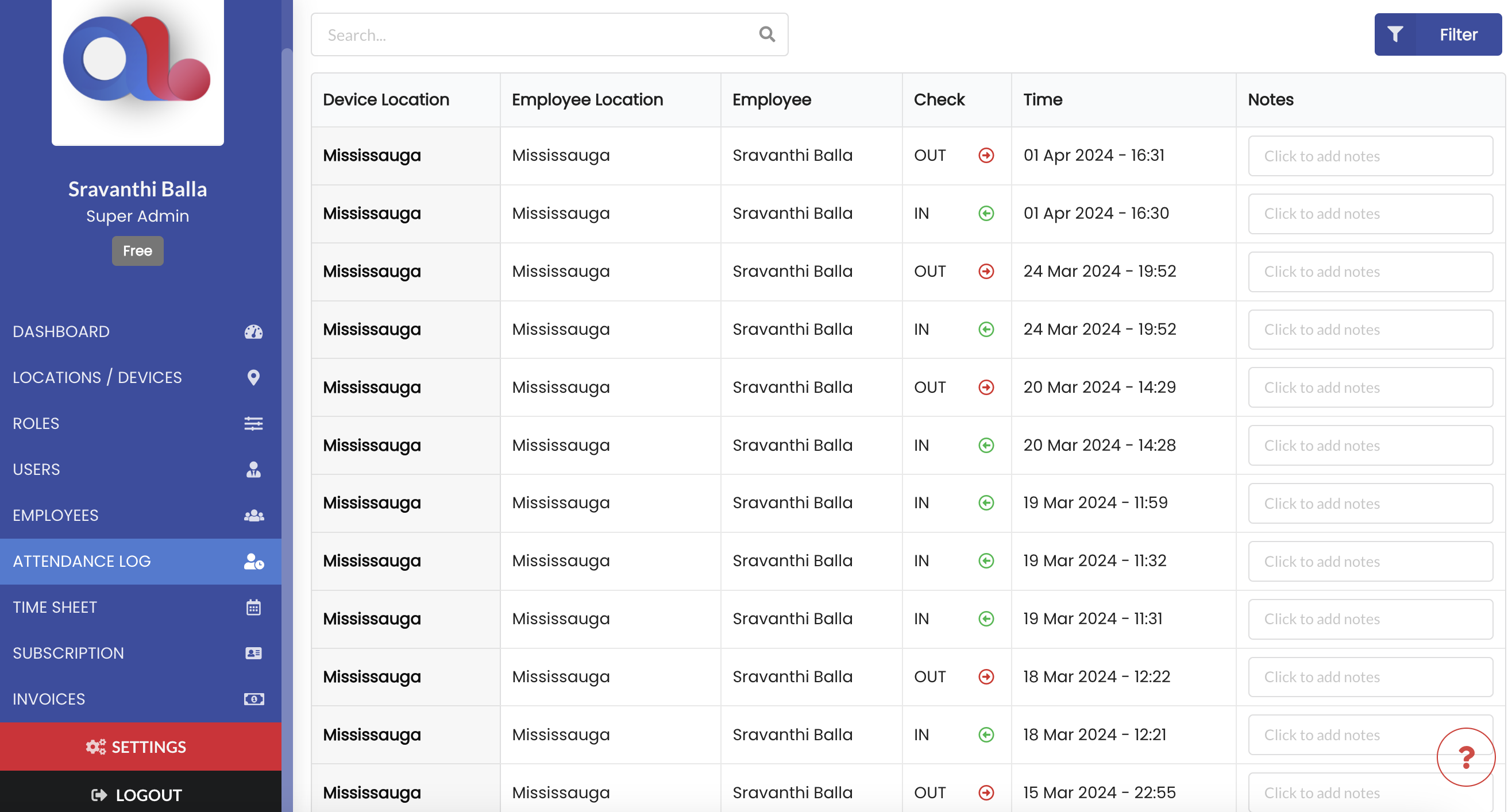Click the funnel icon in Filter button
The image size is (1512, 812).
[x=1395, y=34]
